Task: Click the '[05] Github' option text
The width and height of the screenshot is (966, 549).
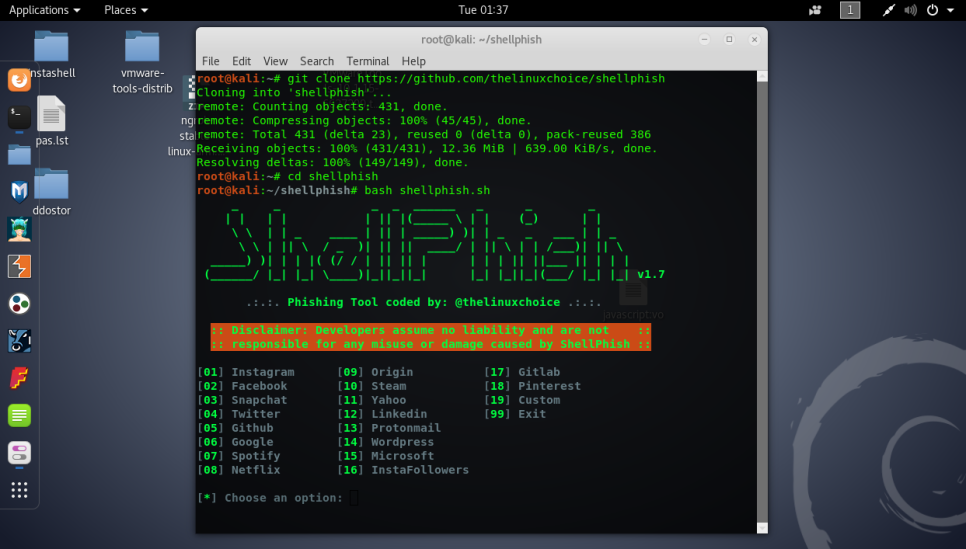Action: (235, 428)
